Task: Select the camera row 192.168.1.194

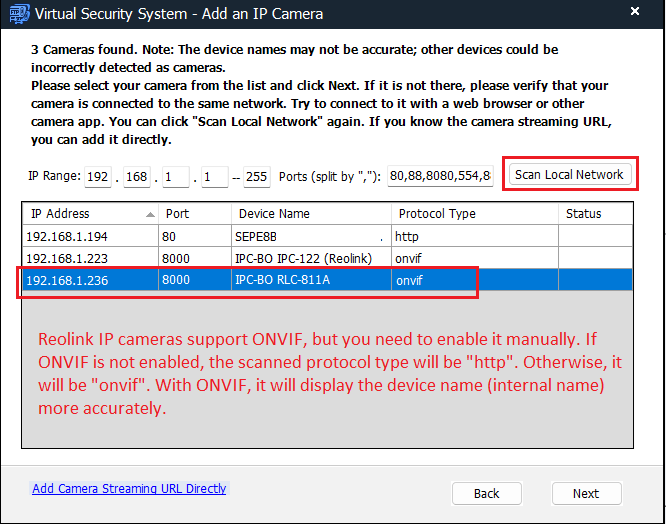Action: tap(200, 236)
